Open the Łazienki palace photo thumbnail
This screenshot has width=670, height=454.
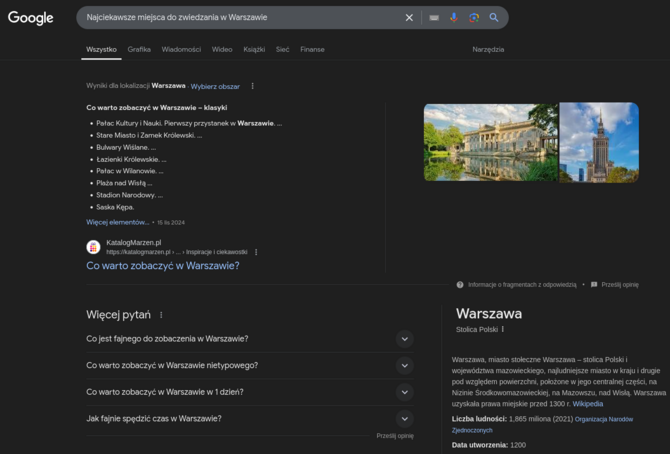[491, 142]
